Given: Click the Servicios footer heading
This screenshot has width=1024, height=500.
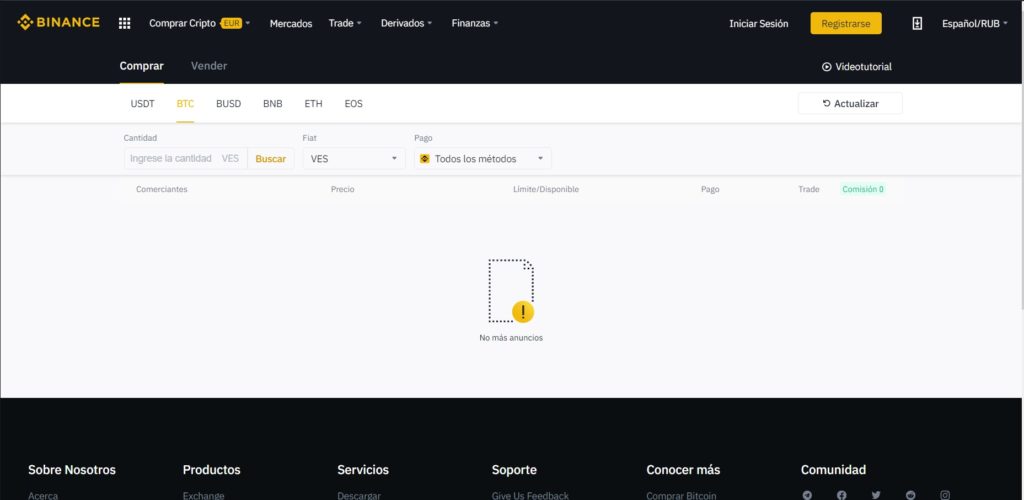Looking at the screenshot, I should pyautogui.click(x=363, y=470).
